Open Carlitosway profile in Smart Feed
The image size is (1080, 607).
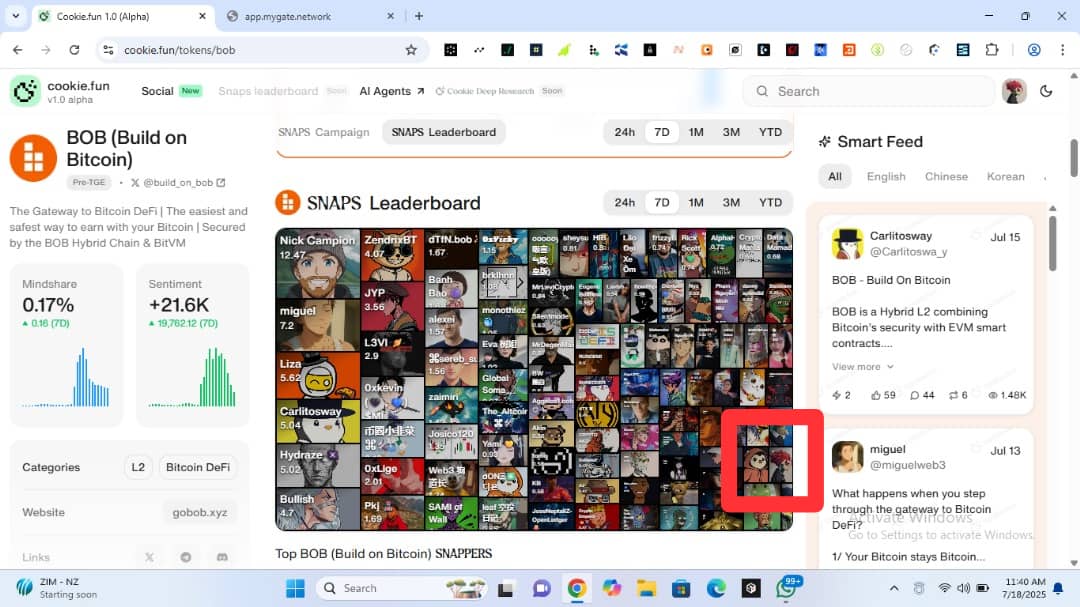900,236
